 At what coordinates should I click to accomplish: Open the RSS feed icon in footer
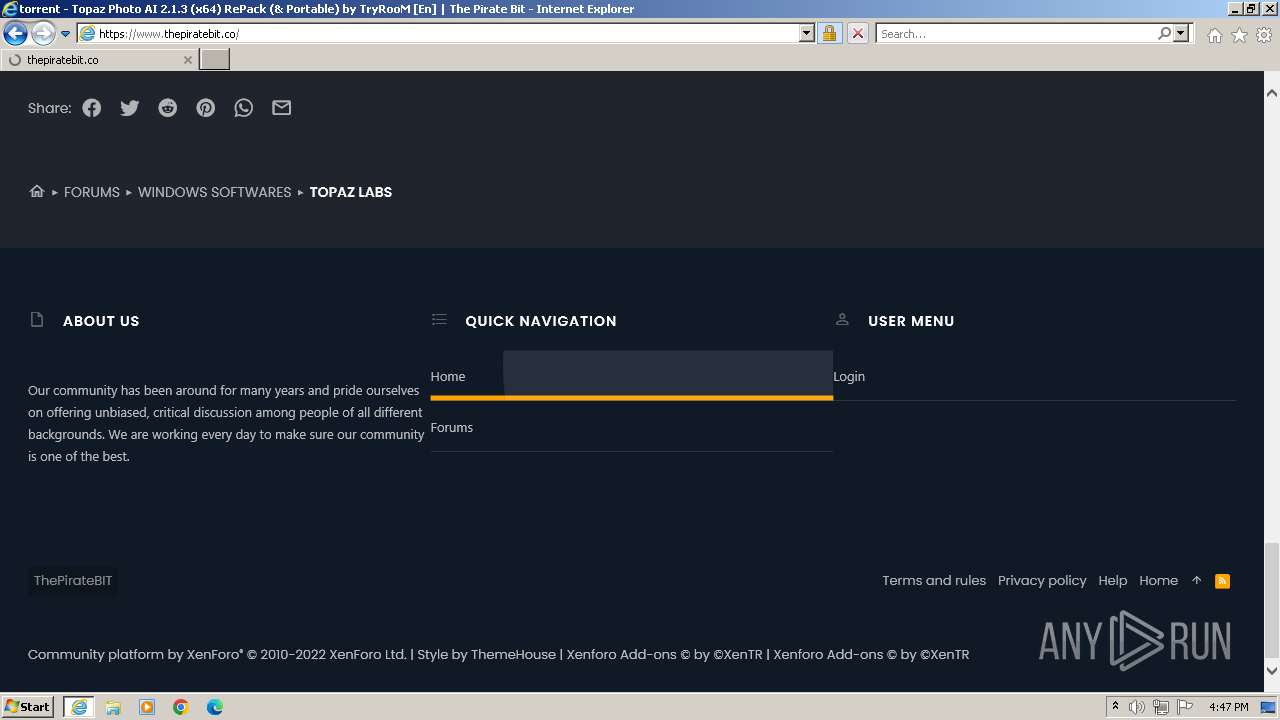[x=1222, y=581]
